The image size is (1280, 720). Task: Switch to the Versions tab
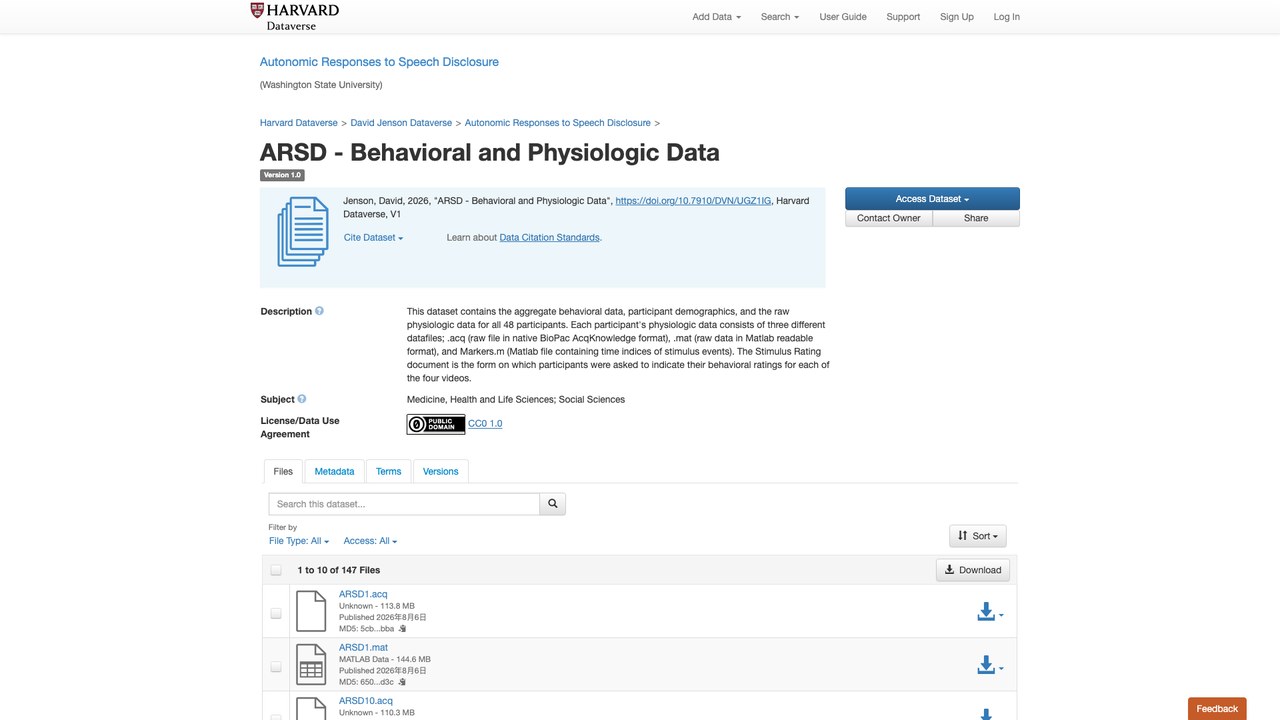(440, 471)
